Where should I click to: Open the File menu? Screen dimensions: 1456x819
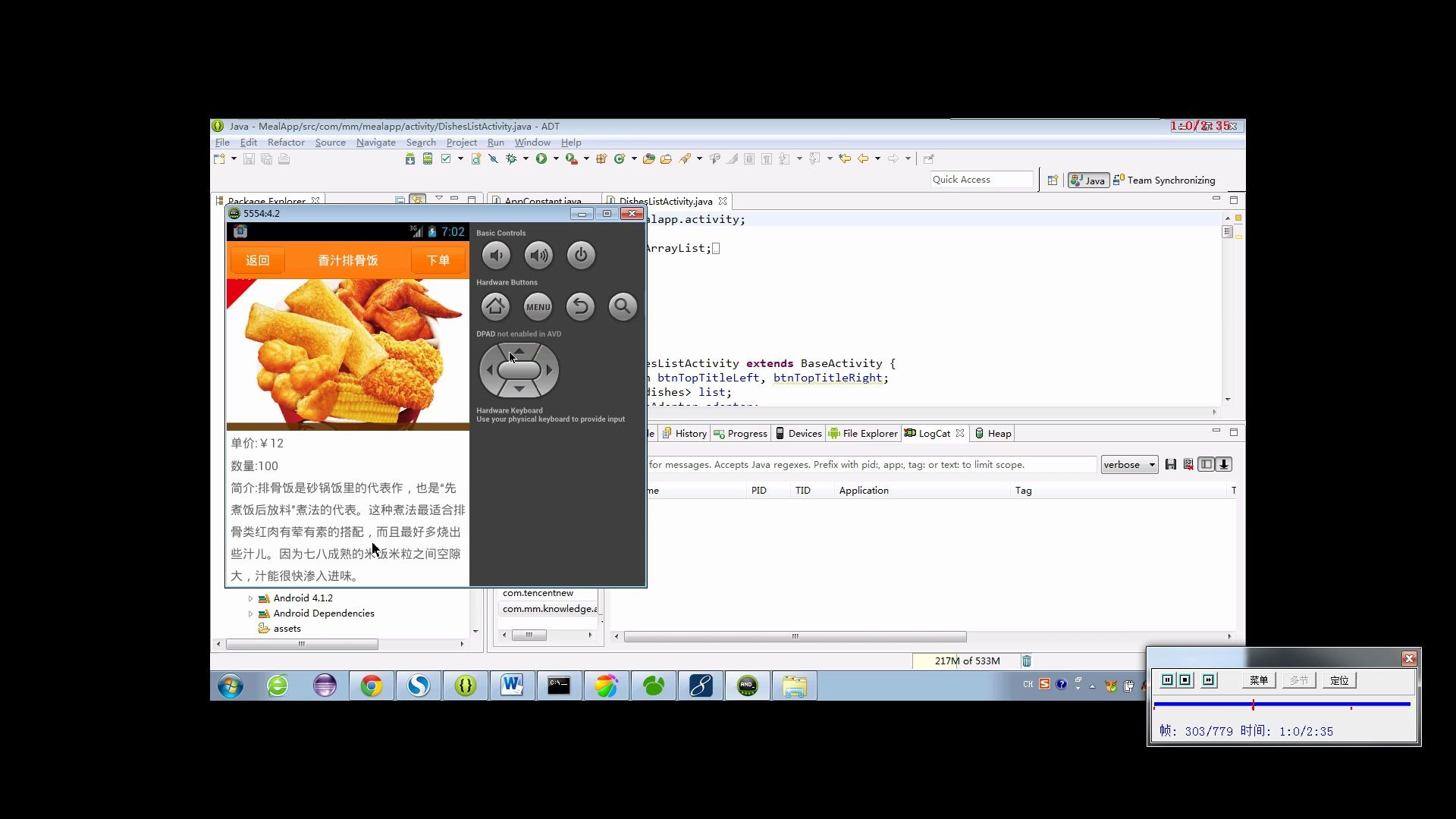click(222, 143)
